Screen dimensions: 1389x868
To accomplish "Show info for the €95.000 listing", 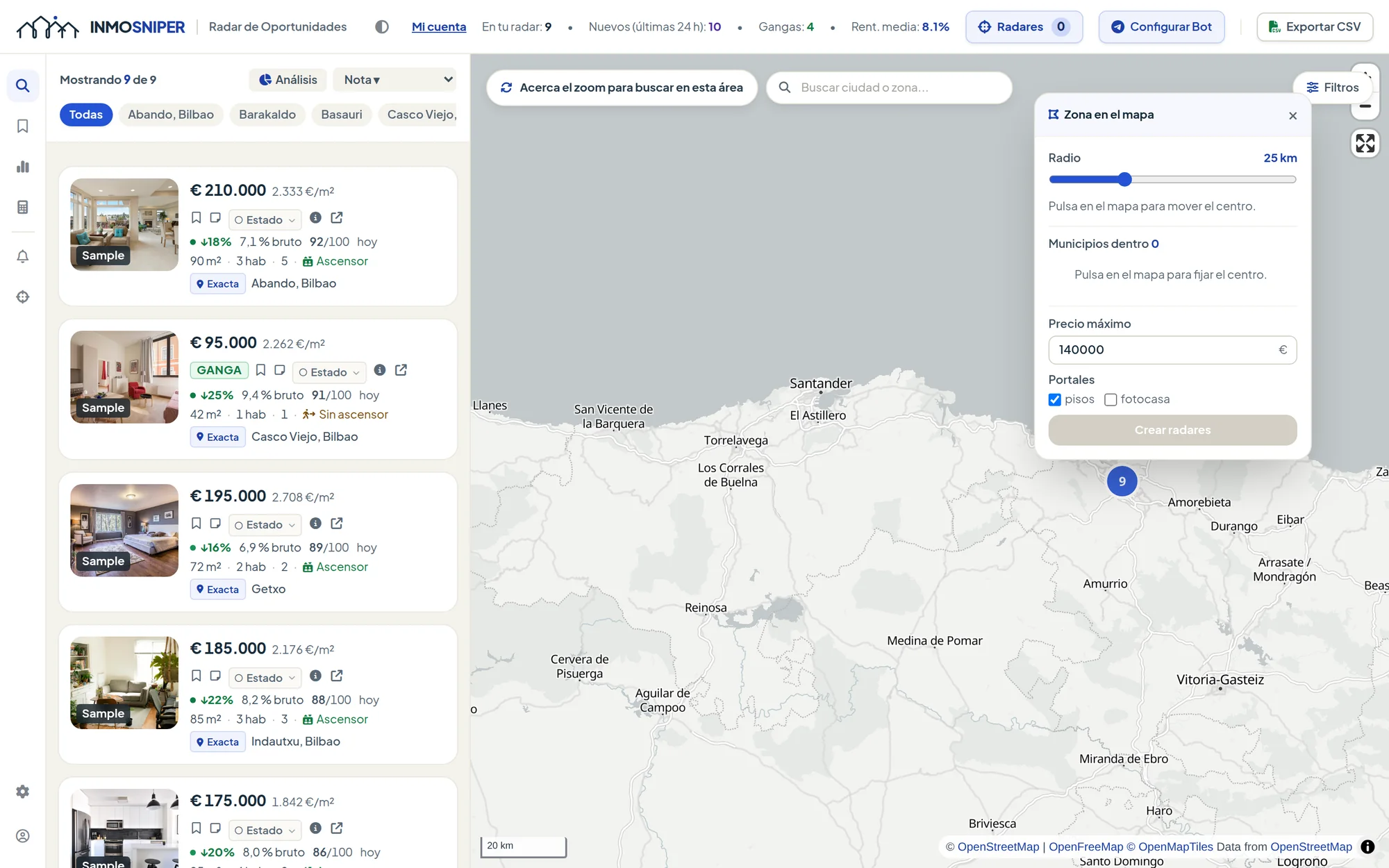I will tap(380, 370).
